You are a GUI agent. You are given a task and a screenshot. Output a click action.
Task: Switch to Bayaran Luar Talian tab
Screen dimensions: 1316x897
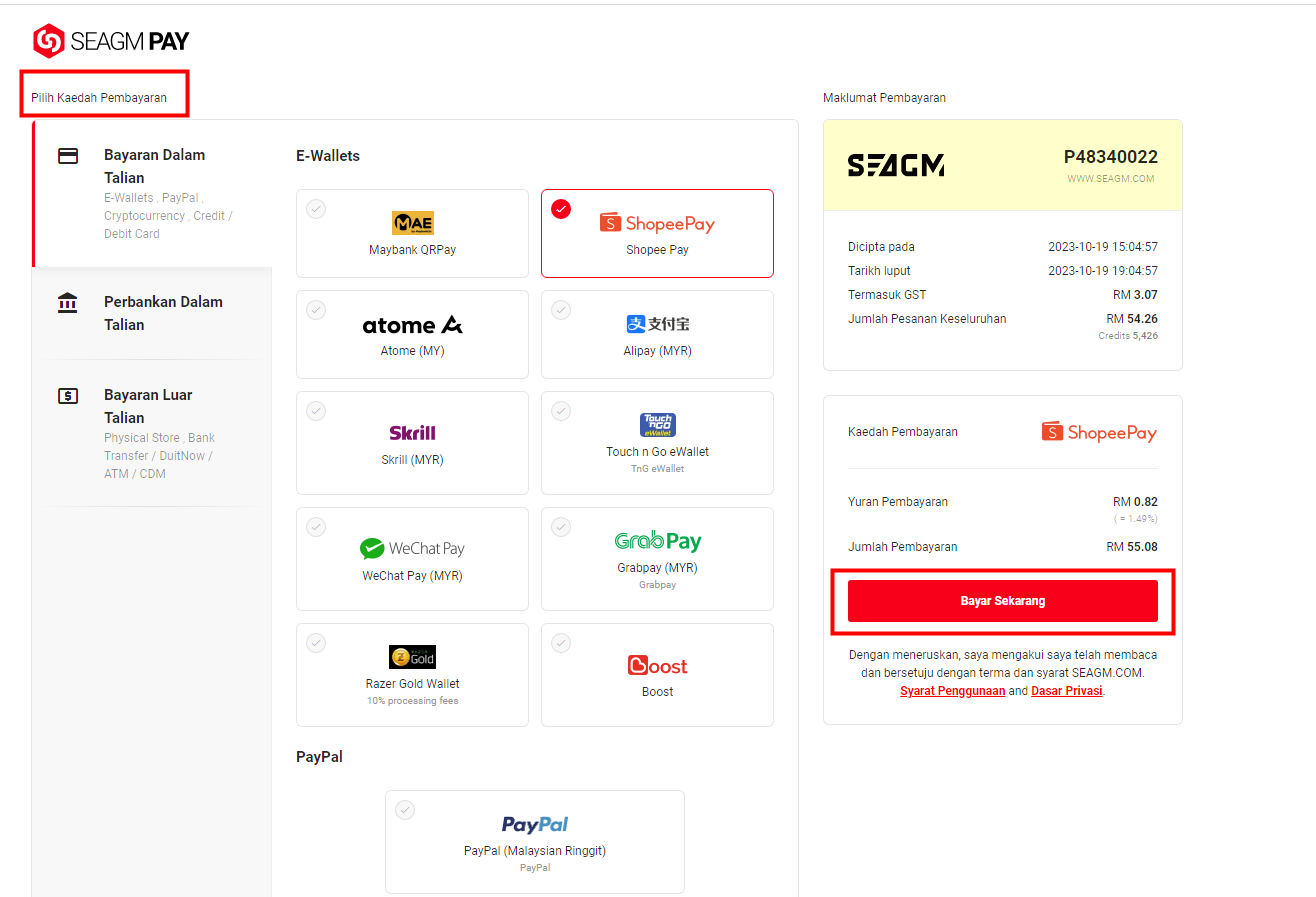point(152,433)
